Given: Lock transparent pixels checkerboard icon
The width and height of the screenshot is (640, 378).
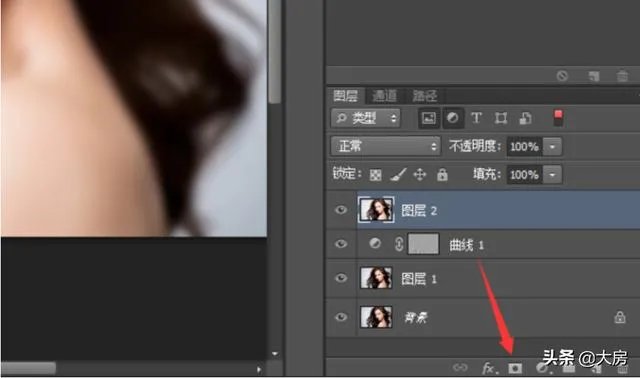Looking at the screenshot, I should coord(375,175).
